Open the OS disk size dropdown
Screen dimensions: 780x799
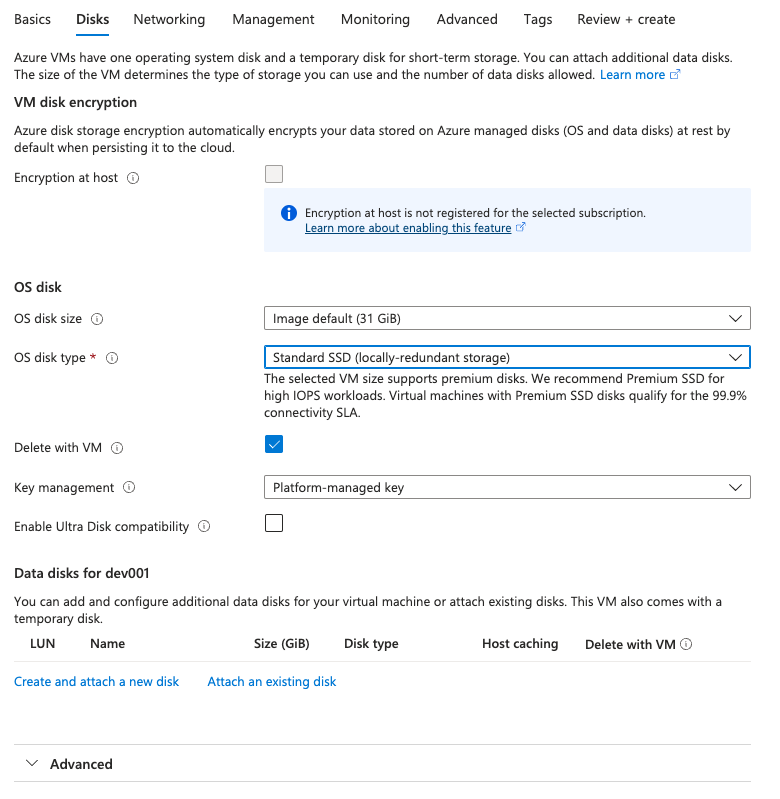point(507,318)
